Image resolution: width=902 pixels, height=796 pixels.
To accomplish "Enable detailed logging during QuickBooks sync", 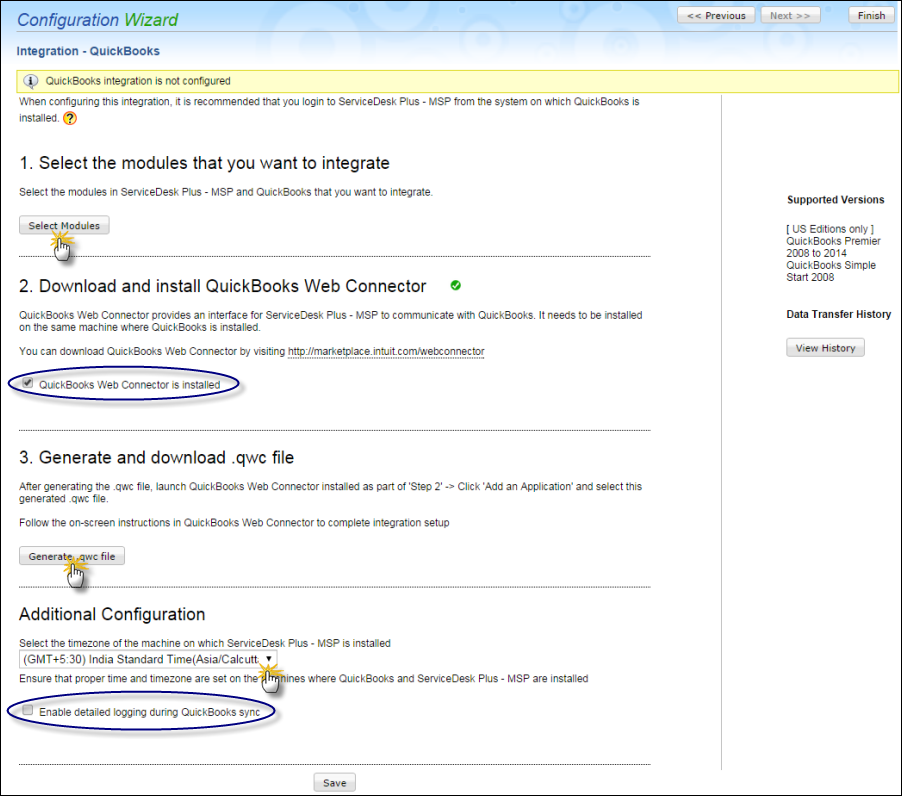I will click(x=28, y=710).
